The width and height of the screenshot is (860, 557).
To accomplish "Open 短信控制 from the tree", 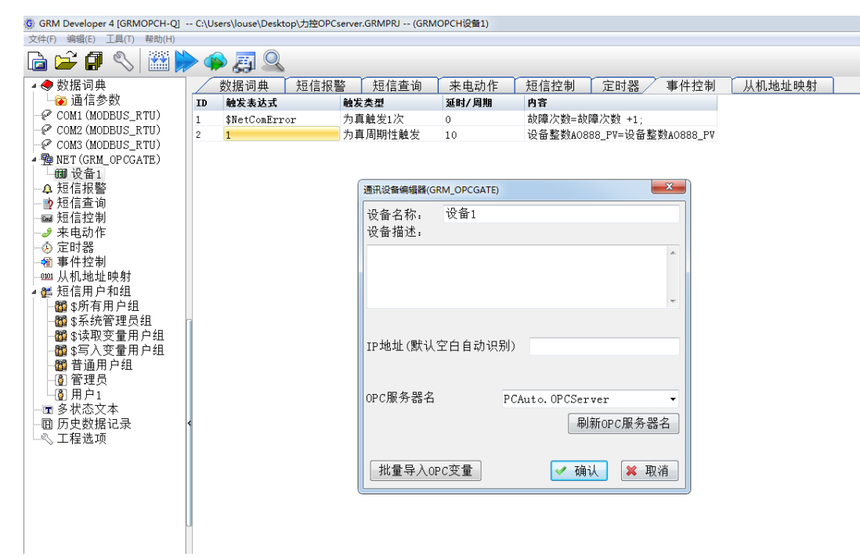I will click(81, 218).
